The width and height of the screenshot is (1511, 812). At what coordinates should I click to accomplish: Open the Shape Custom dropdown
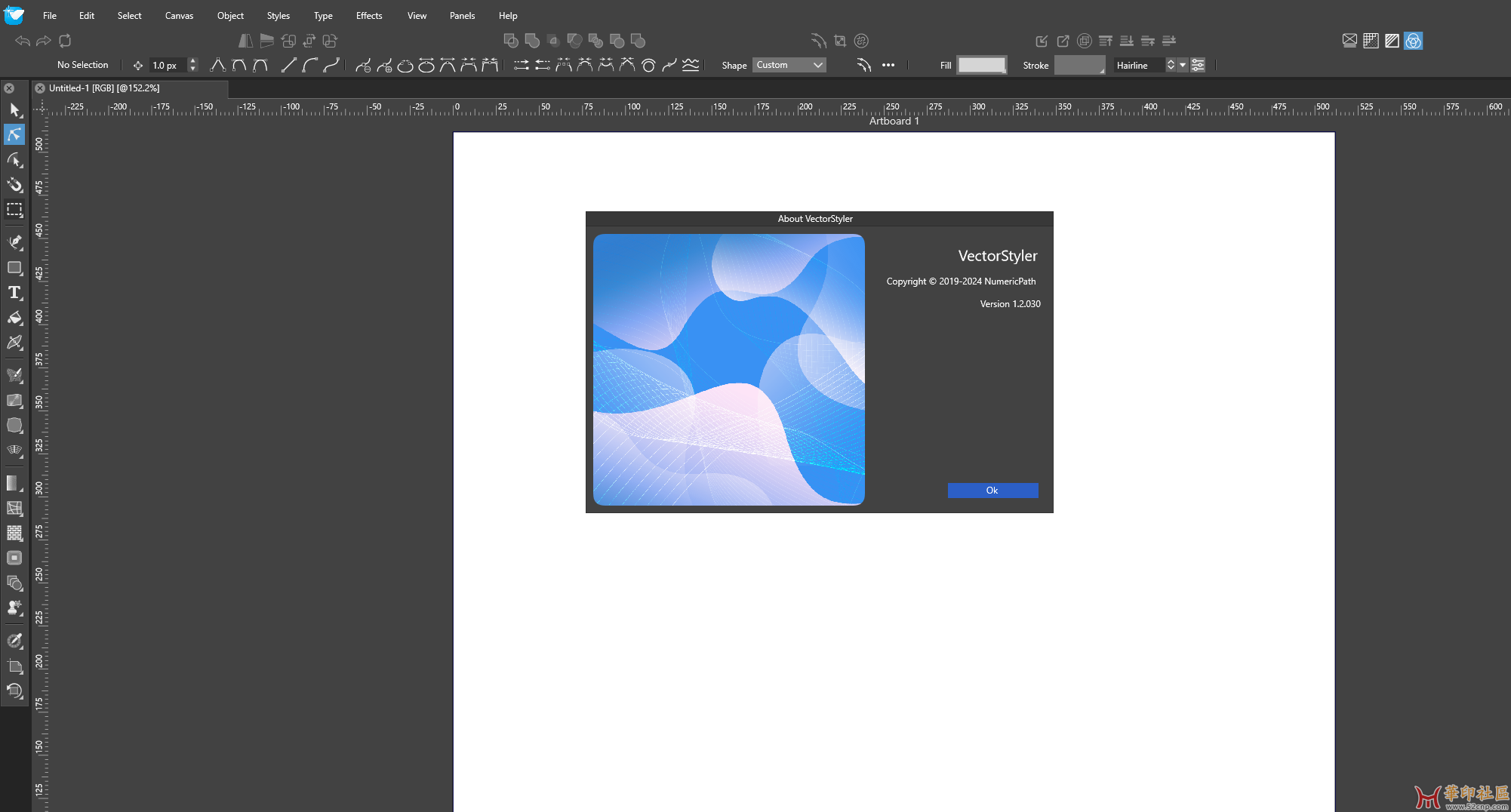789,66
